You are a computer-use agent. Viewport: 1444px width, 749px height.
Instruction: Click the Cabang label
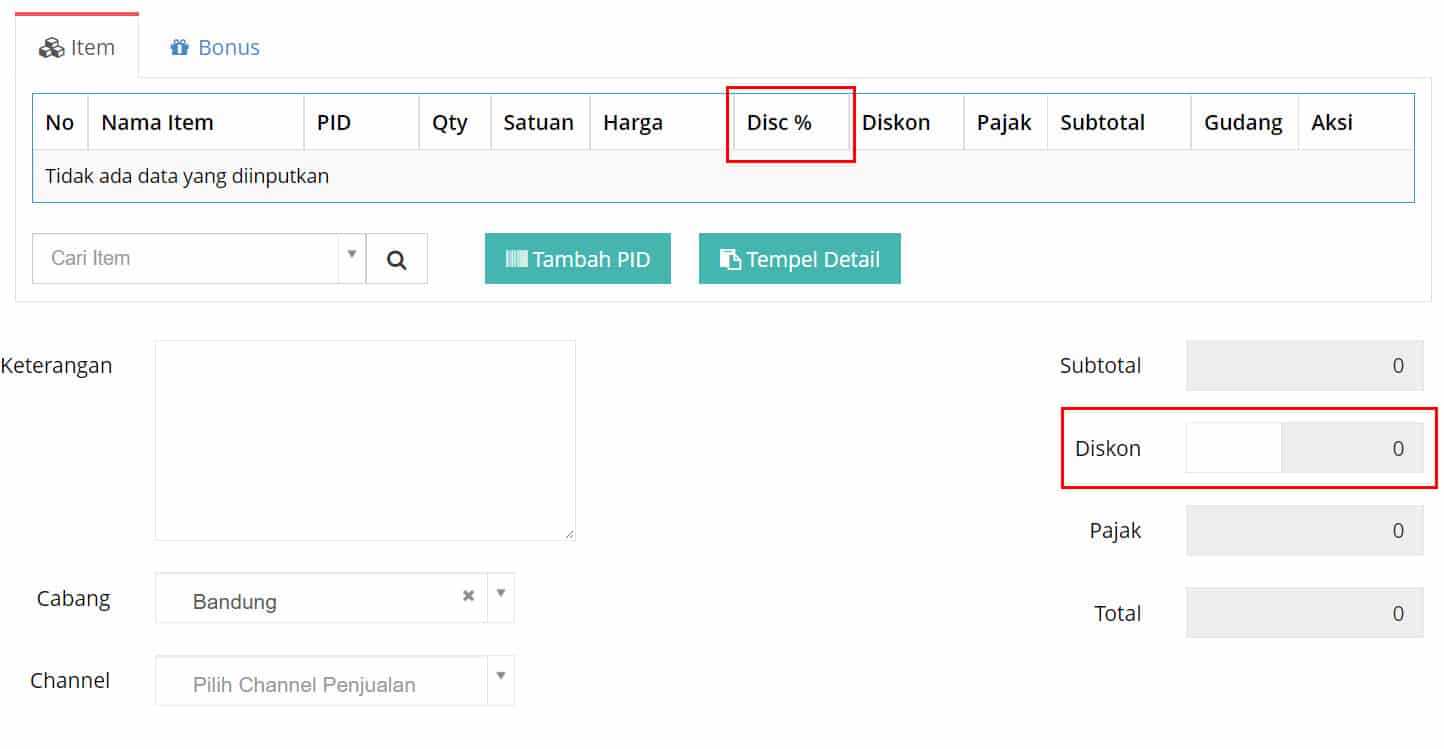(x=74, y=598)
